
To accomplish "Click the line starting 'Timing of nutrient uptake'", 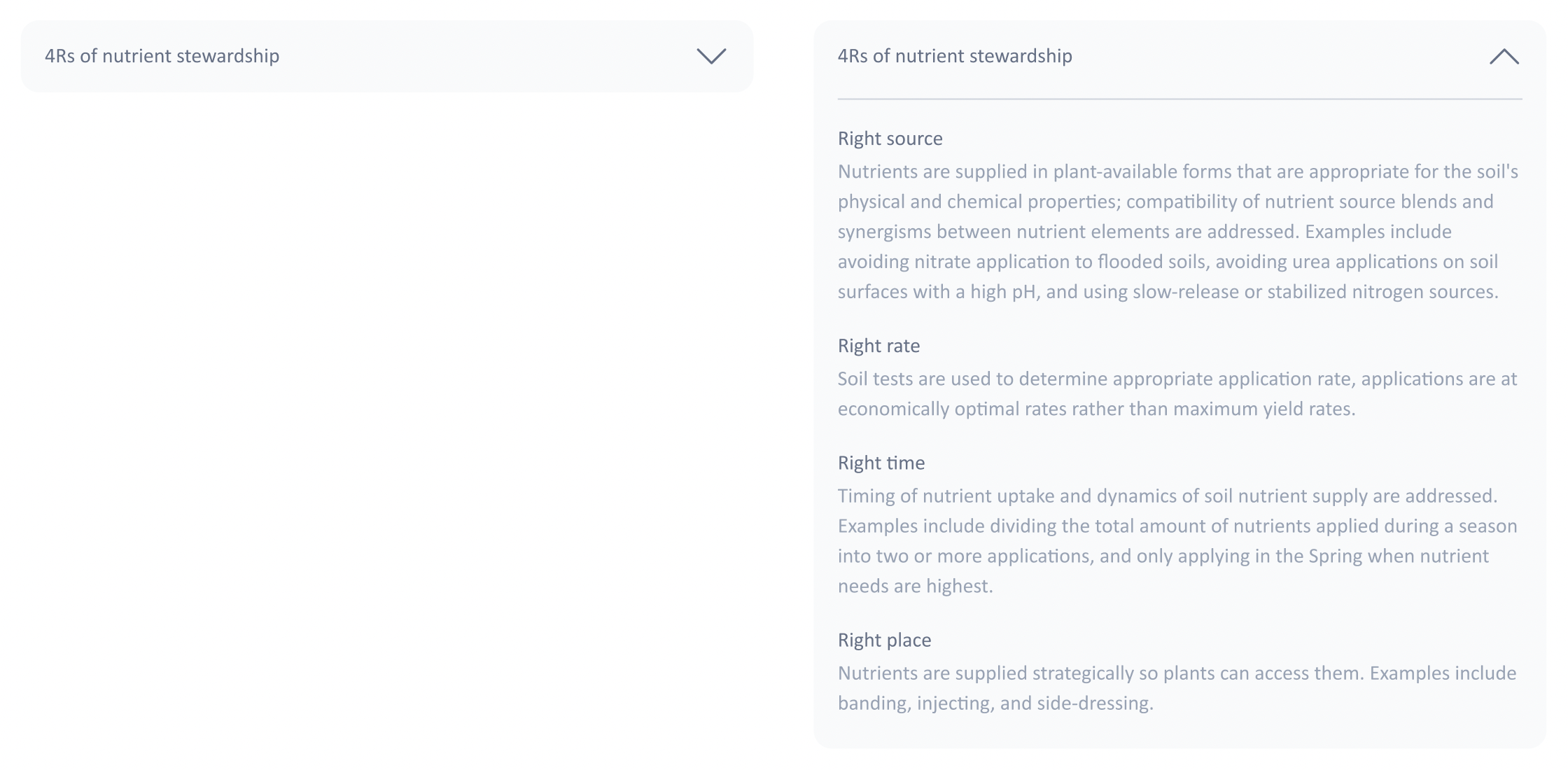I will pyautogui.click(x=1167, y=496).
